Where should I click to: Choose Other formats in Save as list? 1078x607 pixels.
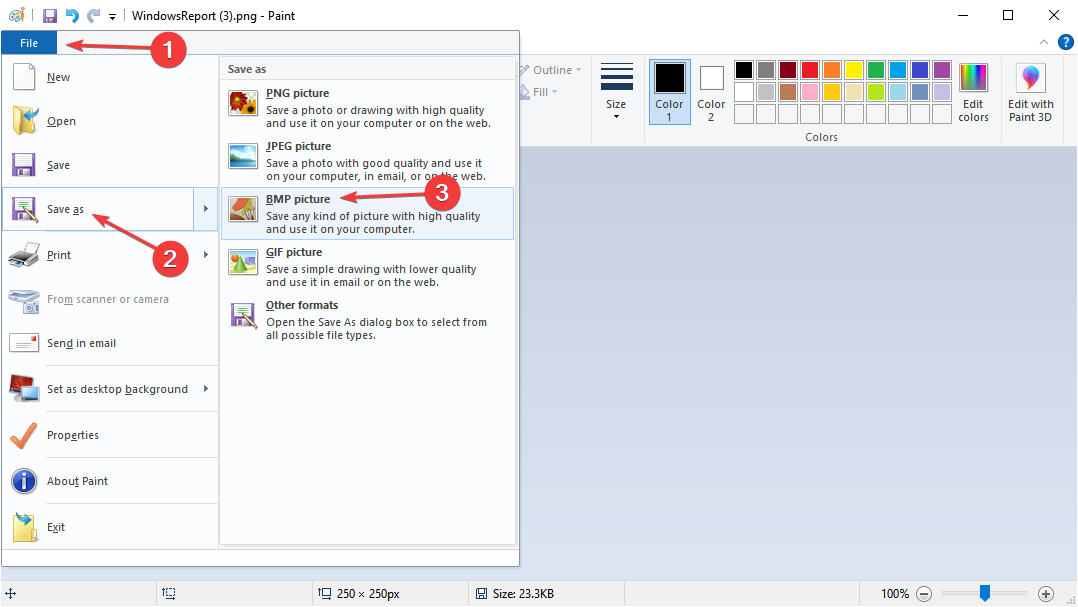pyautogui.click(x=367, y=320)
